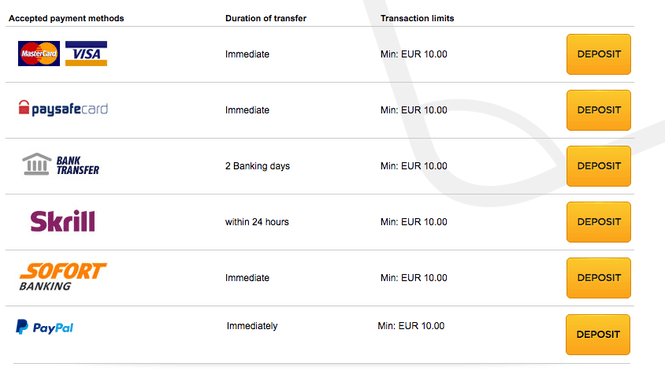Viewport: 665px width, 378px height.
Task: Click the VISA card logo
Action: click(x=86, y=53)
